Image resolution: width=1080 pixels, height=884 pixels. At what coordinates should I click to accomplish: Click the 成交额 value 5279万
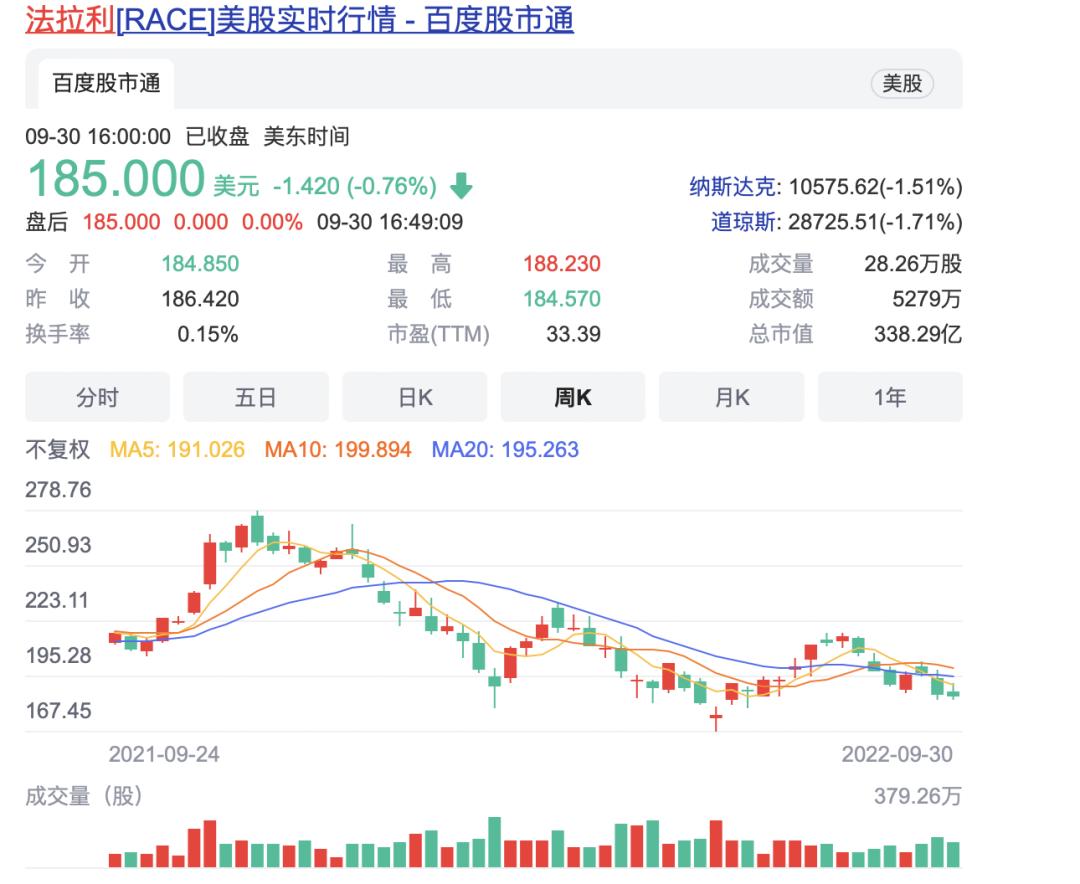(x=926, y=298)
